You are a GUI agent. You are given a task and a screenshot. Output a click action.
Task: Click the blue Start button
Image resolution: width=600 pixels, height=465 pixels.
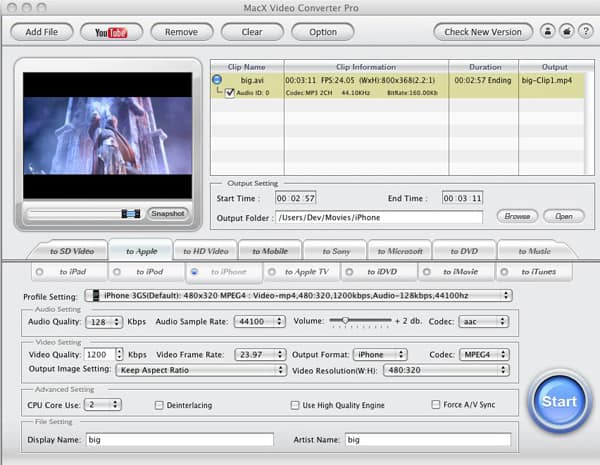coord(559,401)
